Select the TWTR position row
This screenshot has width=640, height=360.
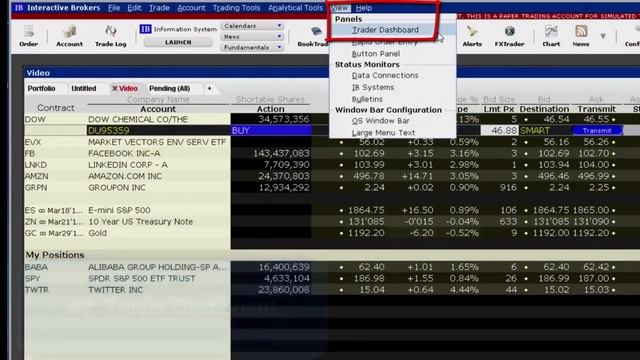tap(37, 290)
